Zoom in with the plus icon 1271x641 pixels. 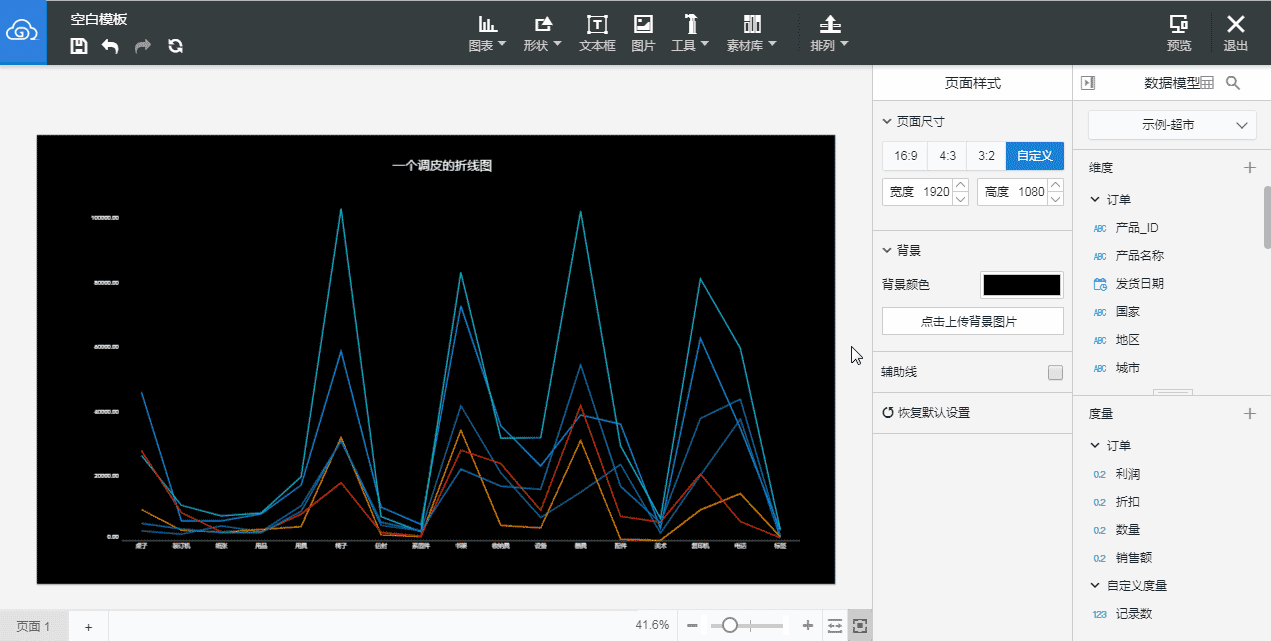[x=808, y=625]
